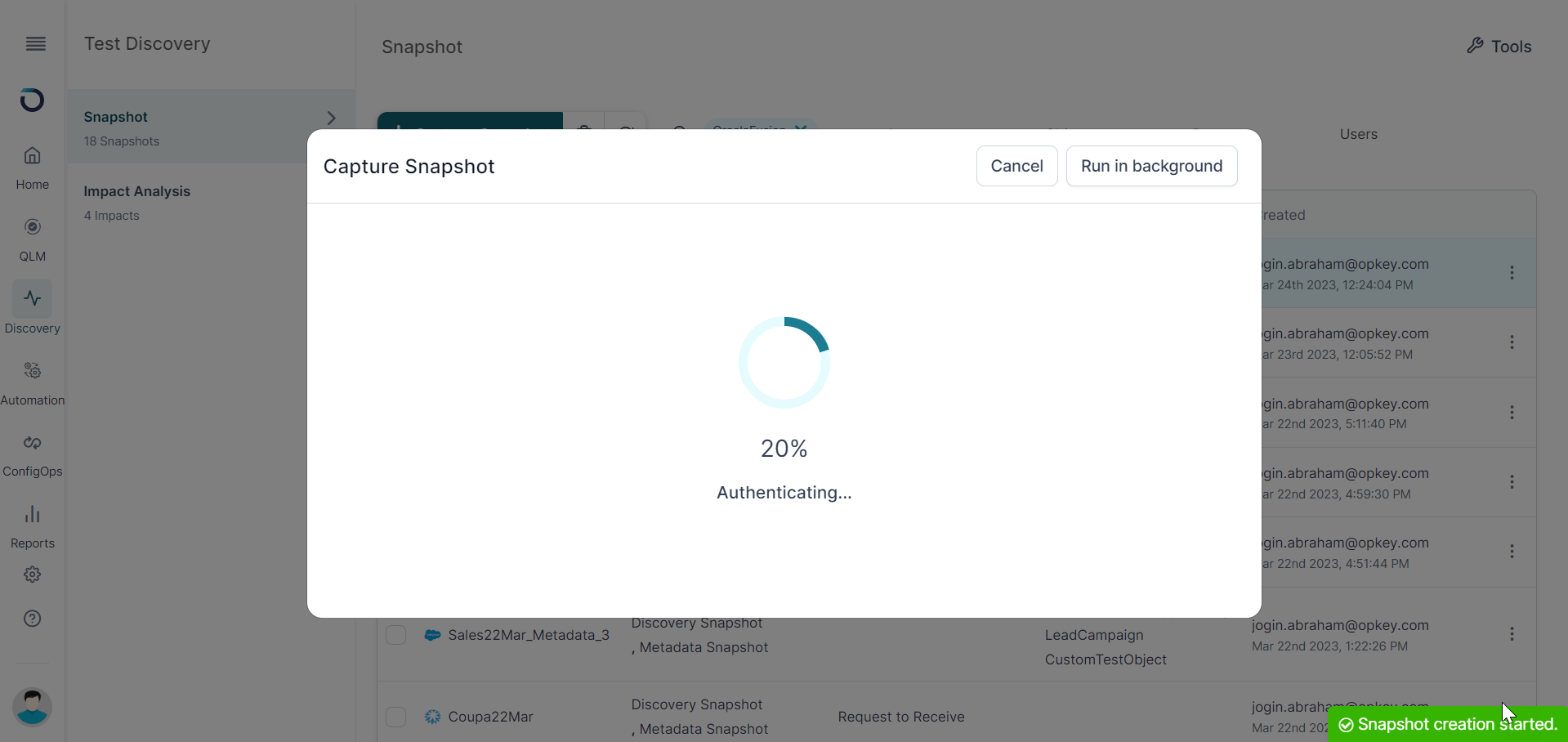Image resolution: width=1568 pixels, height=742 pixels.
Task: Click the Mar 22nd 2023, 1:22:26 PM timestamp
Action: coord(1329,646)
